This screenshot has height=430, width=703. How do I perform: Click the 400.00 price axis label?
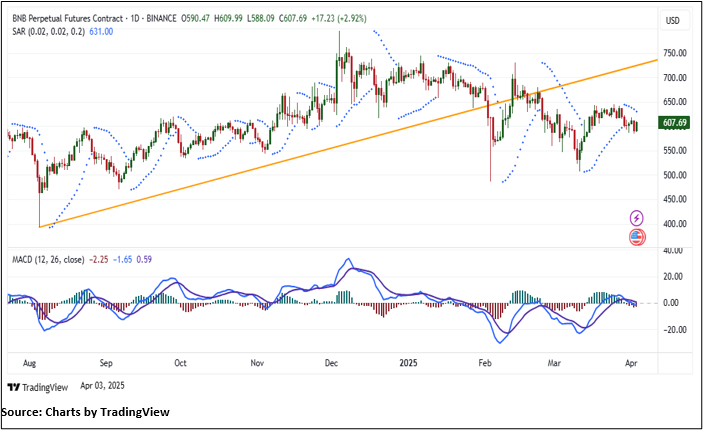pos(675,224)
